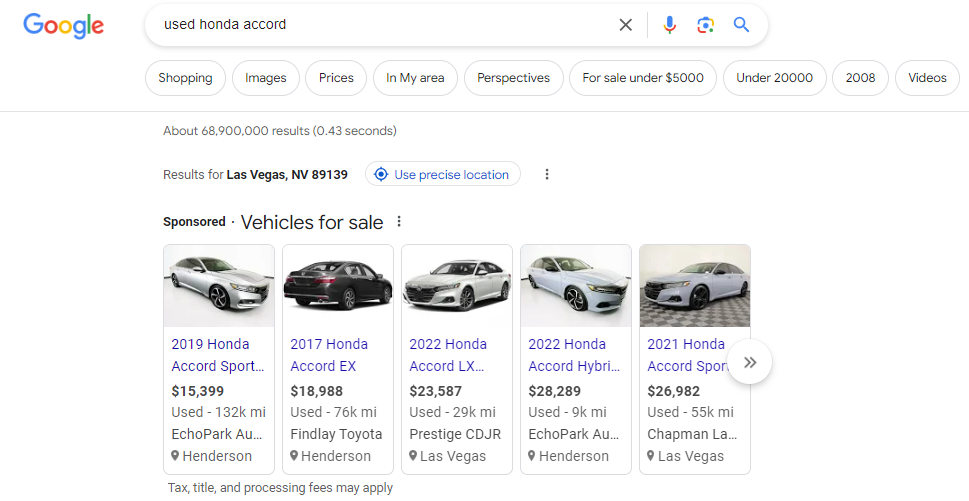Clear the search box text

point(626,25)
